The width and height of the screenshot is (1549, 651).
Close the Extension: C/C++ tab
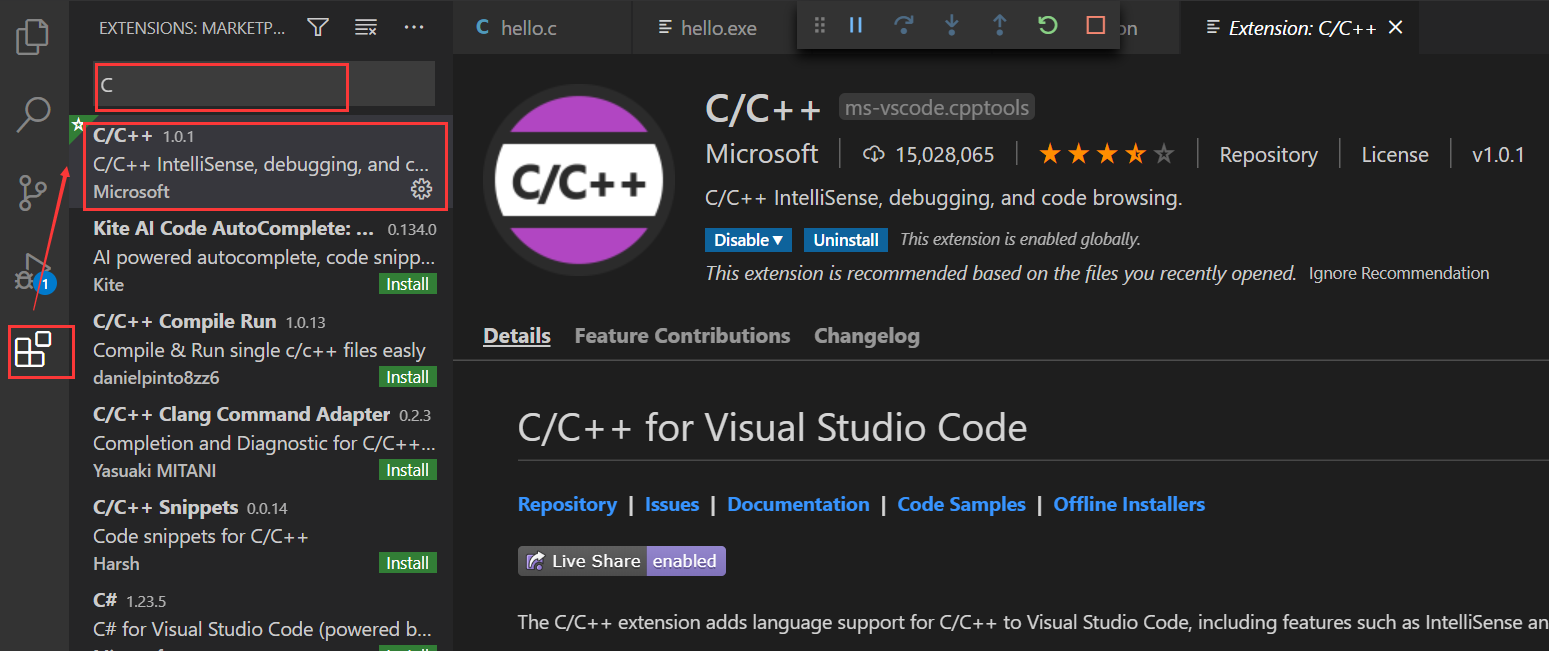click(1396, 28)
